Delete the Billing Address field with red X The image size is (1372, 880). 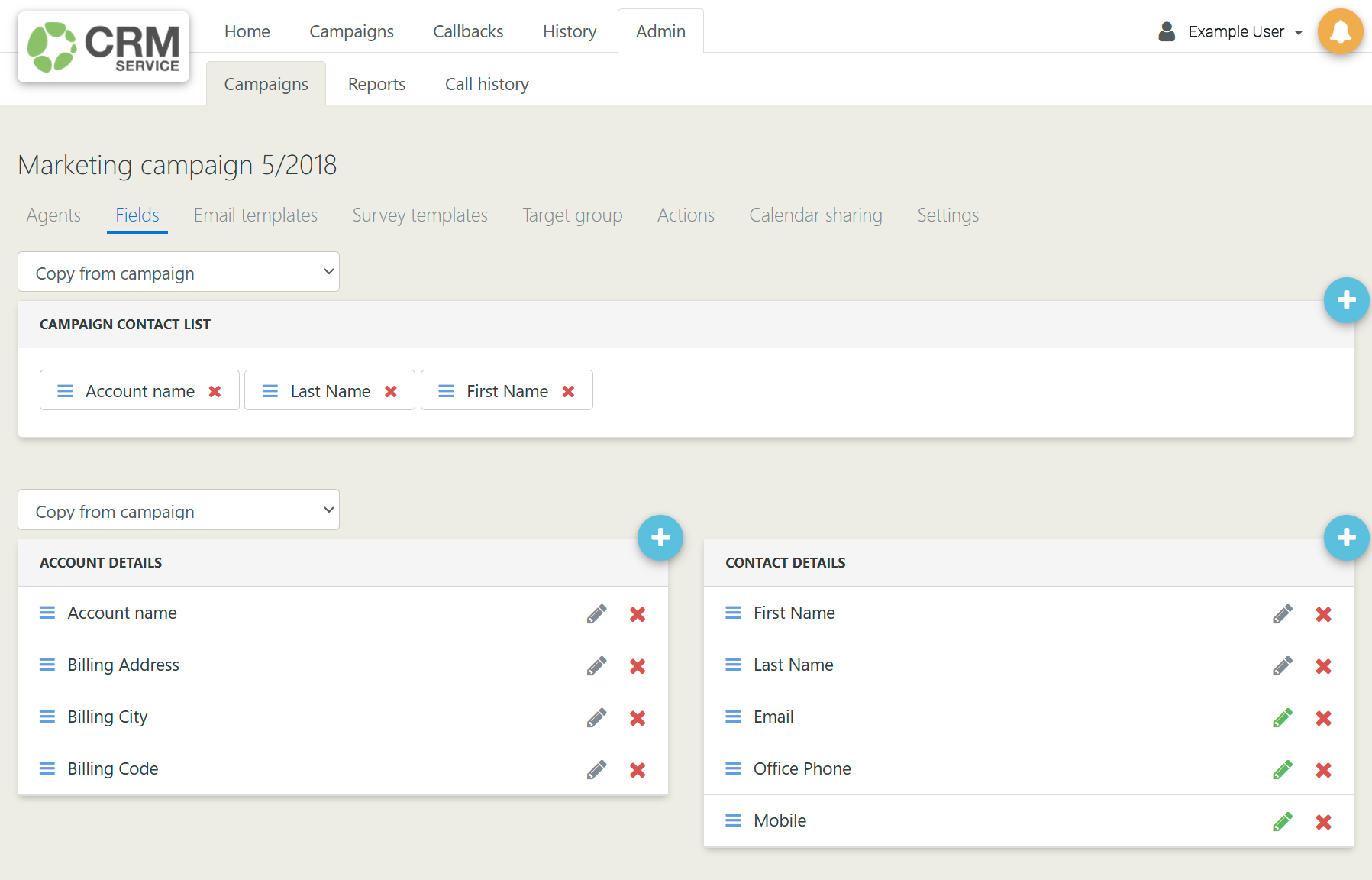(x=638, y=665)
